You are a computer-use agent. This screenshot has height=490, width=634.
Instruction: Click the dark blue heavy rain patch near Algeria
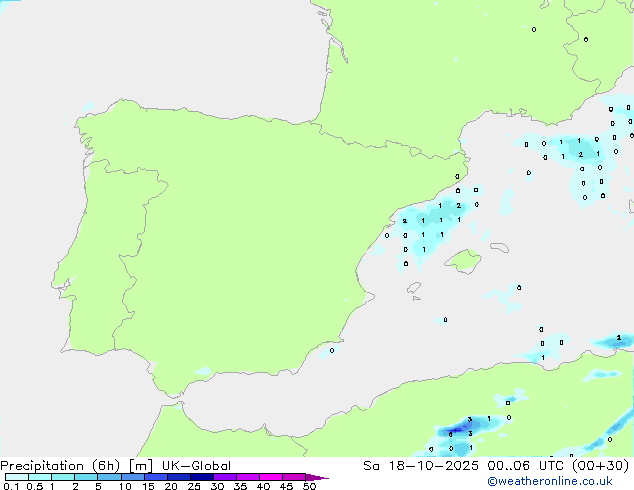click(x=459, y=432)
